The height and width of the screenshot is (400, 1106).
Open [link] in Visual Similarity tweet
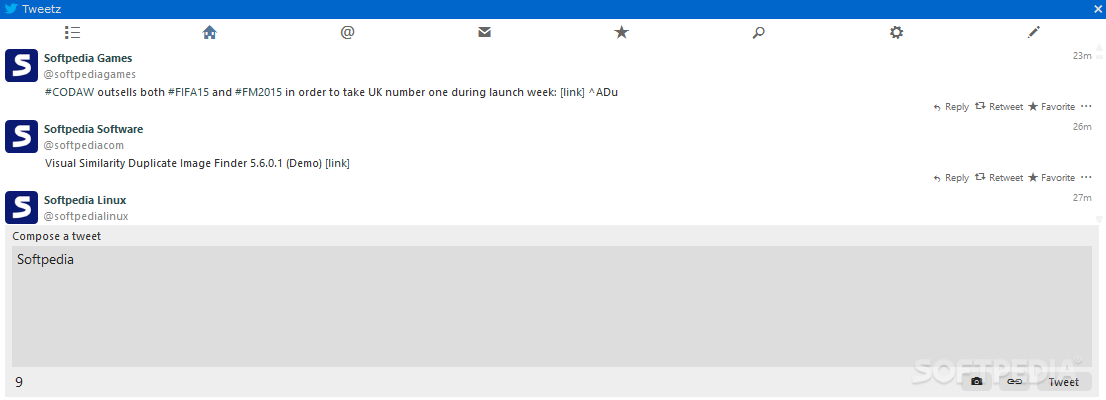[x=337, y=163]
